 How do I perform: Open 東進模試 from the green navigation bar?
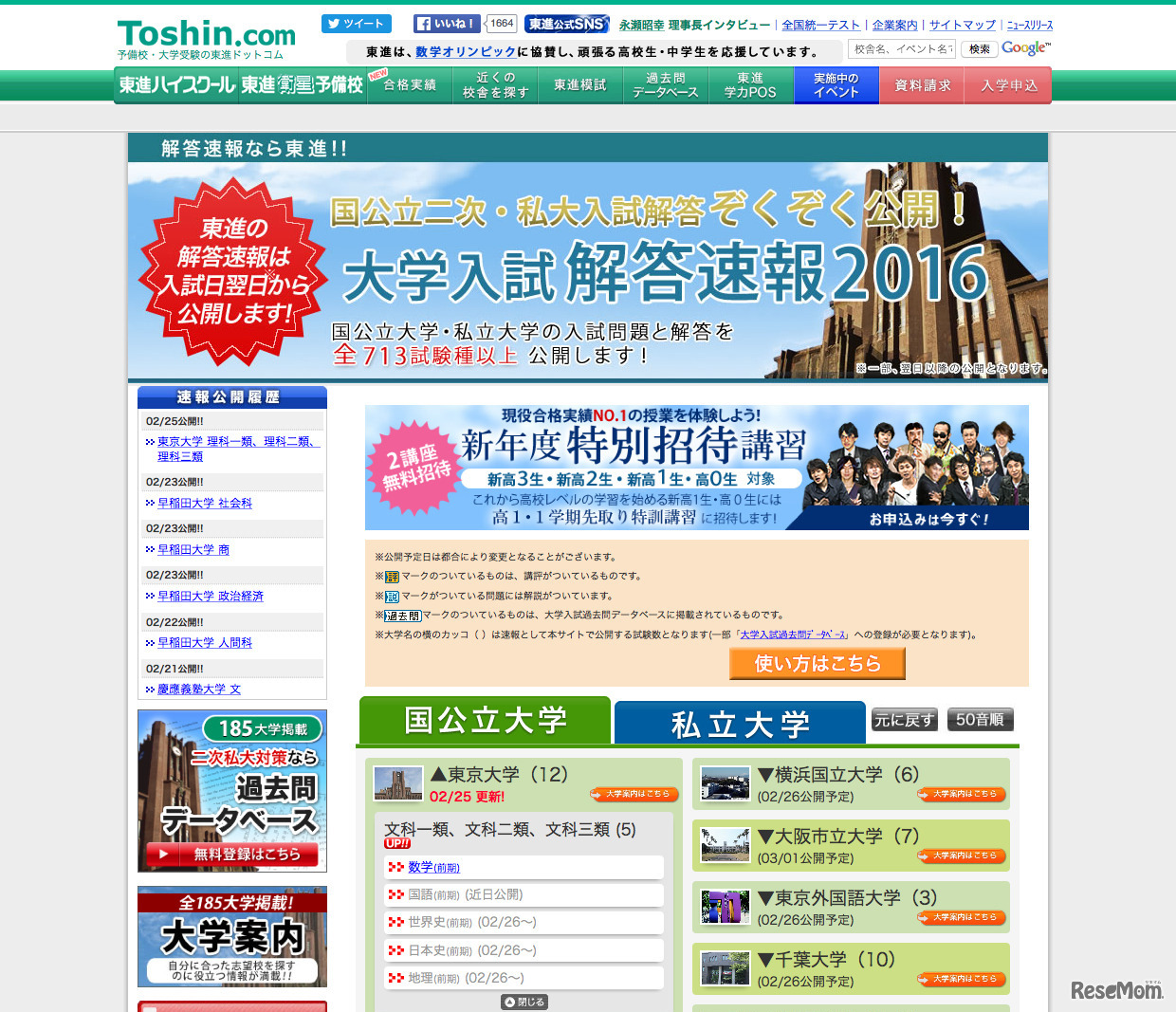tap(579, 84)
